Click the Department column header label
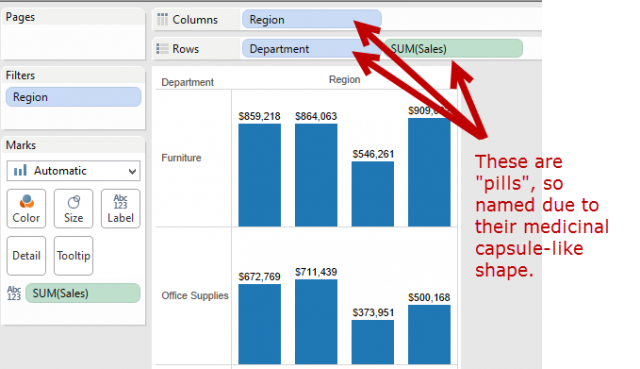 pyautogui.click(x=187, y=82)
